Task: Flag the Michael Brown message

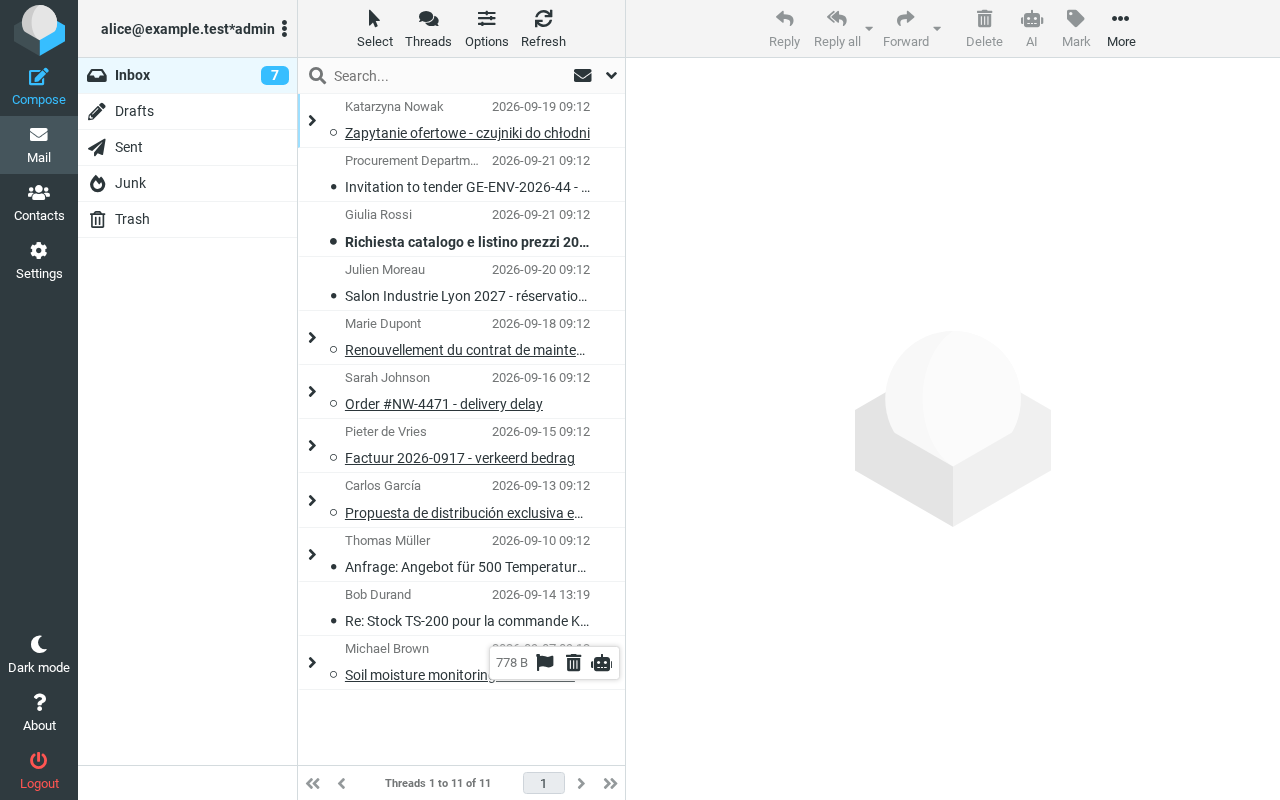Action: [545, 663]
